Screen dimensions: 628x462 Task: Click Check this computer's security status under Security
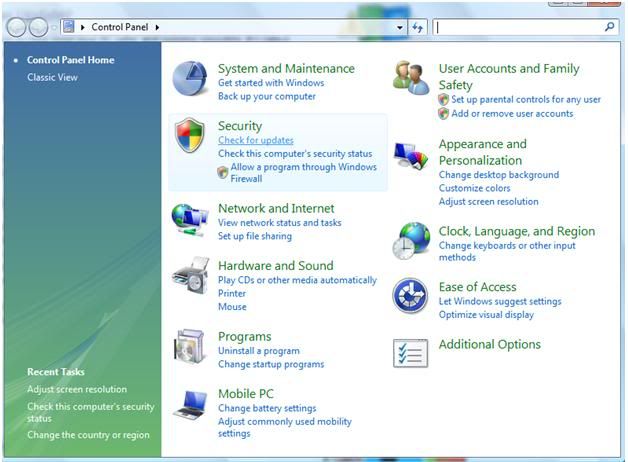(x=295, y=154)
